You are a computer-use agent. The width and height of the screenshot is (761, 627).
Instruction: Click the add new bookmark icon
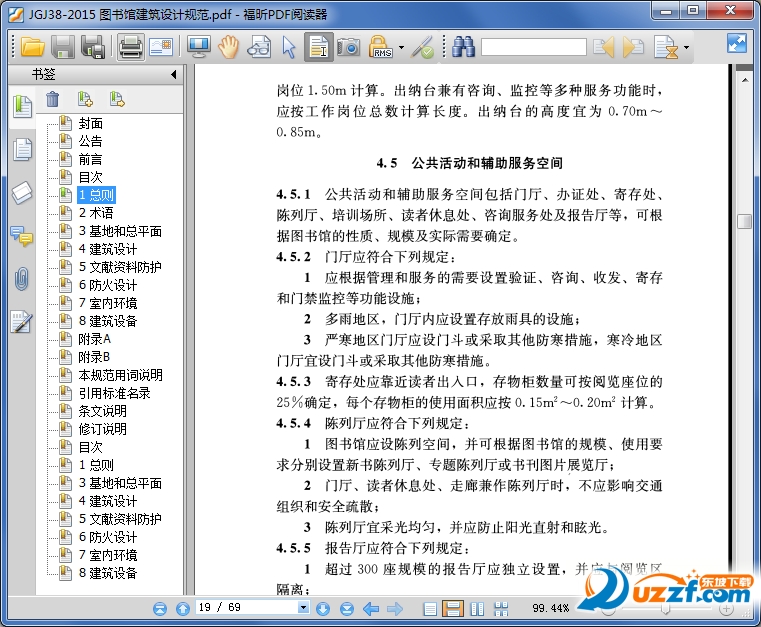(x=85, y=99)
